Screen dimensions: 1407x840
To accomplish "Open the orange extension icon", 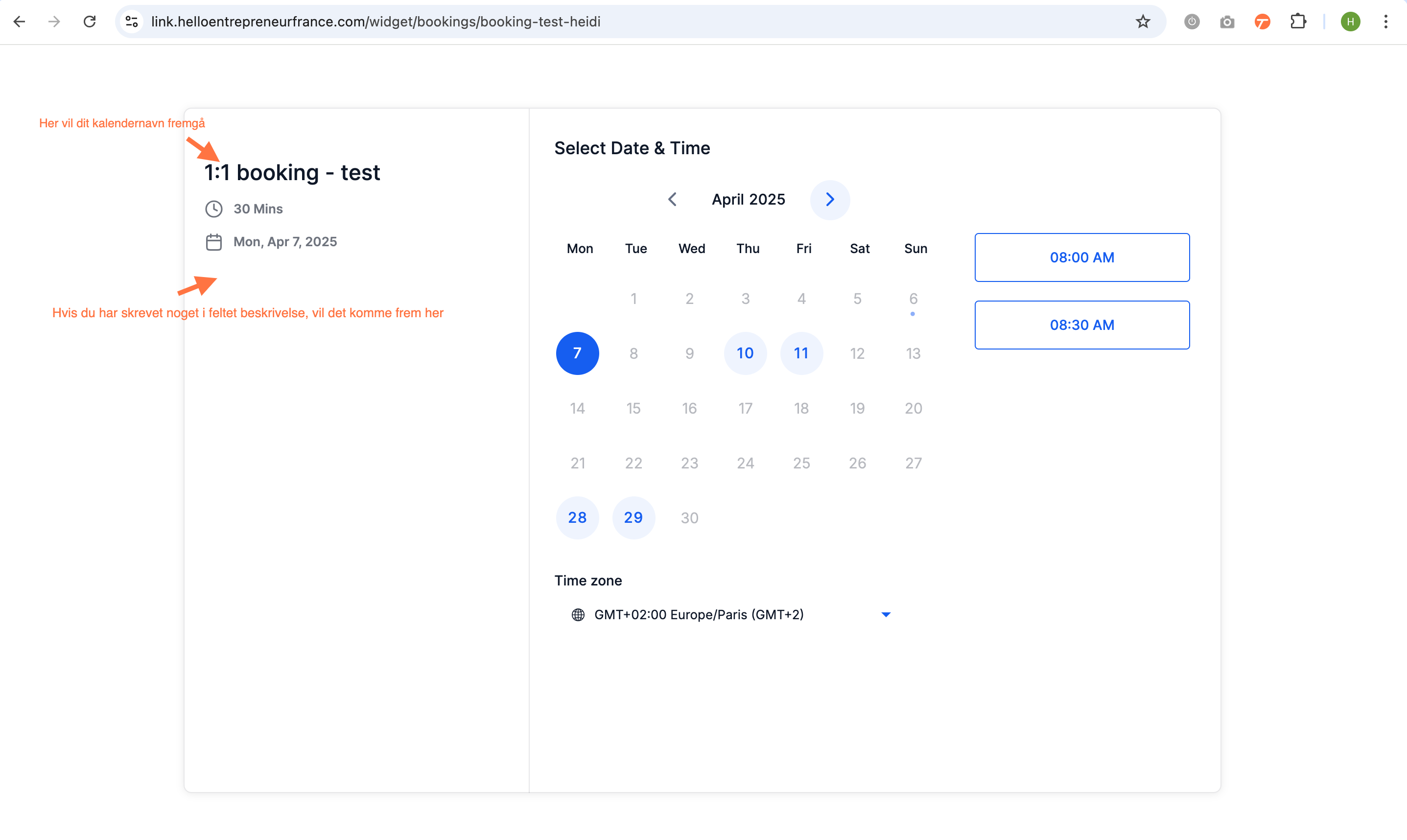I will tap(1262, 22).
